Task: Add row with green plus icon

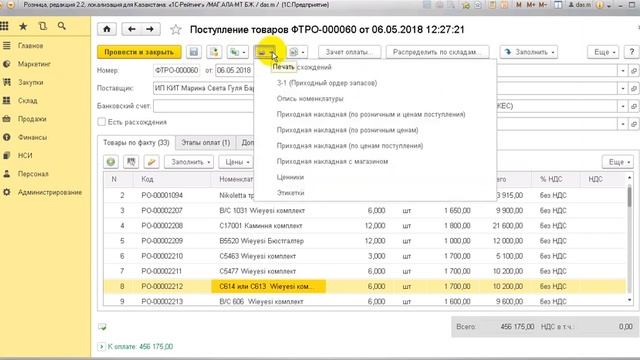Action: pos(111,162)
